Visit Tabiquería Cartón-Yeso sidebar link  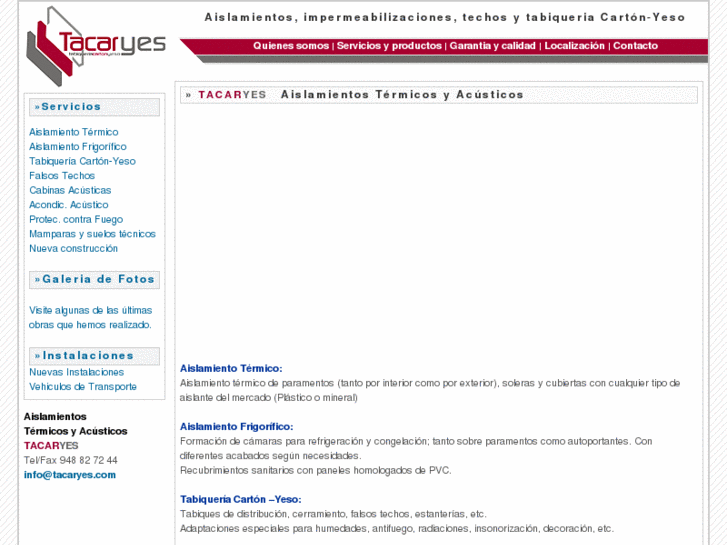tap(83, 161)
